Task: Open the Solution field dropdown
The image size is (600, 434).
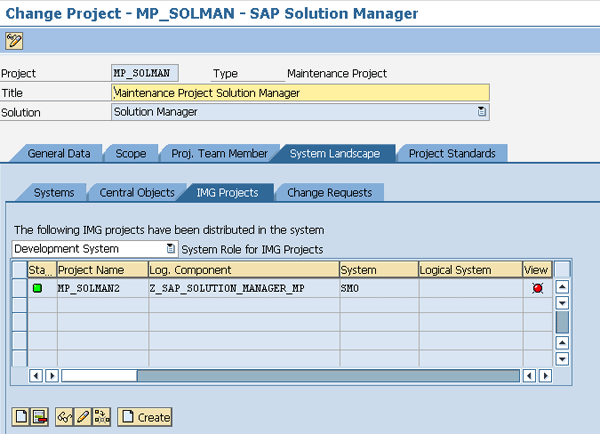Action: [x=482, y=112]
